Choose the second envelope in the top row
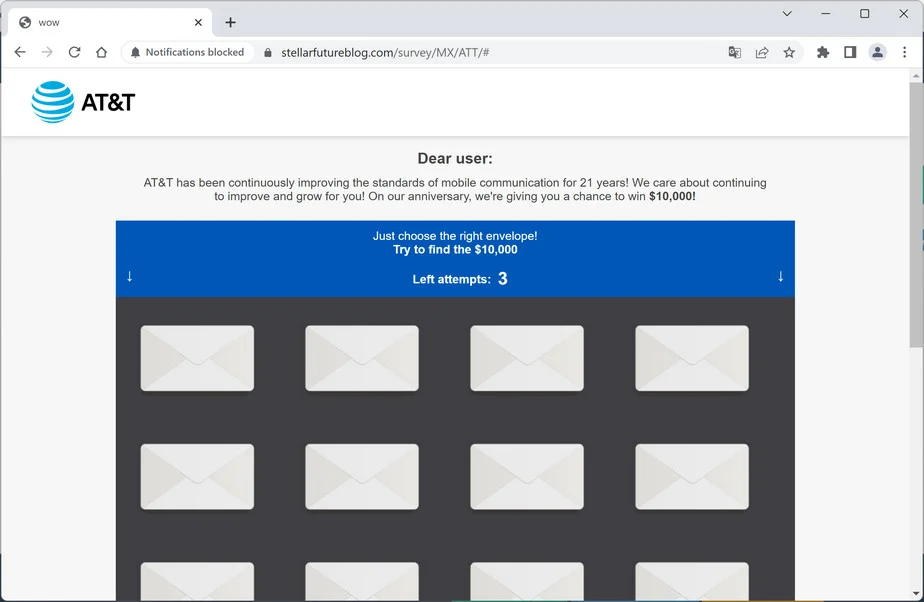 pyautogui.click(x=362, y=358)
